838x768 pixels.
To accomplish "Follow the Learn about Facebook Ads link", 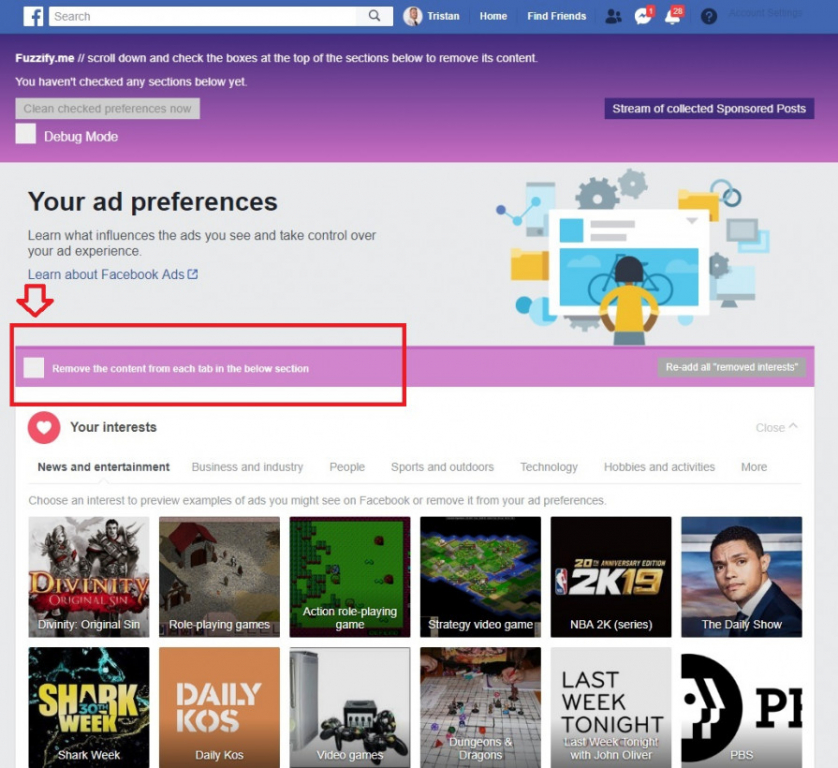I will click(112, 274).
